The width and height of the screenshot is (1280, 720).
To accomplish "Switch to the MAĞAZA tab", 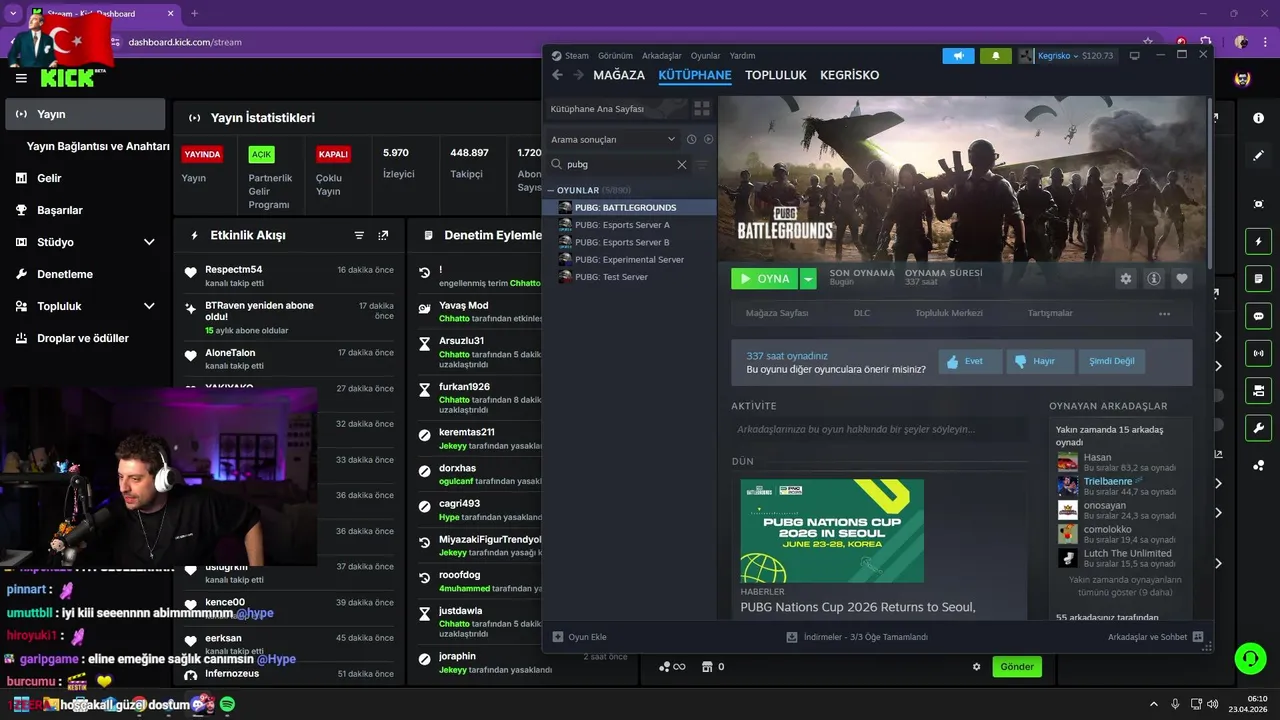I will coord(619,75).
